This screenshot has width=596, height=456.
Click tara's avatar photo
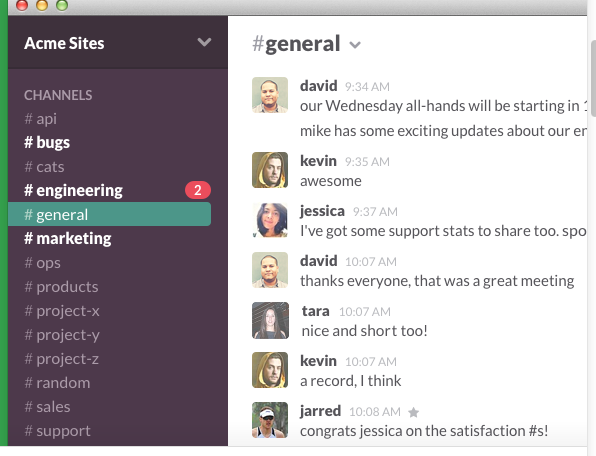pyautogui.click(x=270, y=320)
